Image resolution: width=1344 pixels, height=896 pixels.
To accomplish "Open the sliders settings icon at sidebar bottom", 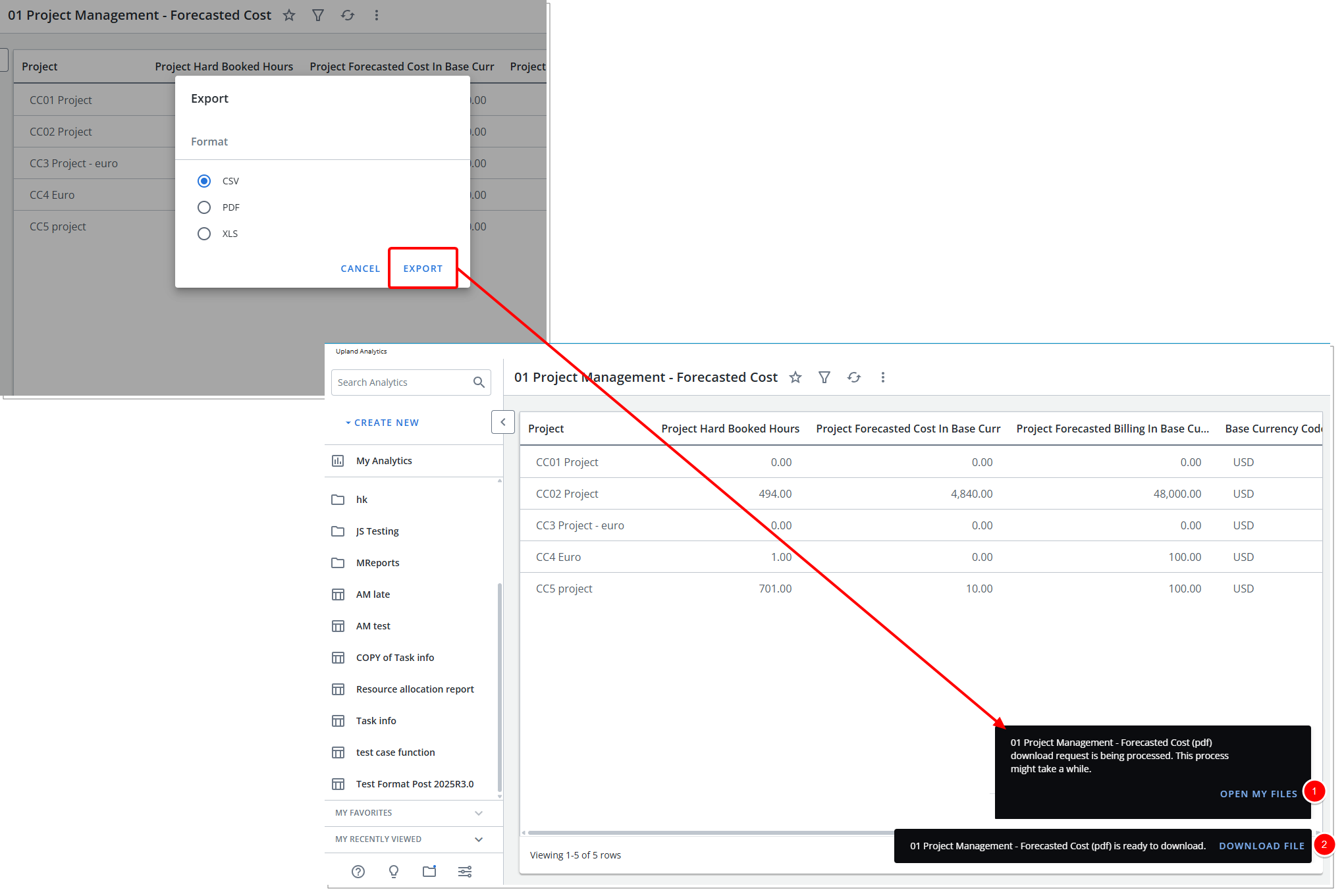I will (465, 872).
